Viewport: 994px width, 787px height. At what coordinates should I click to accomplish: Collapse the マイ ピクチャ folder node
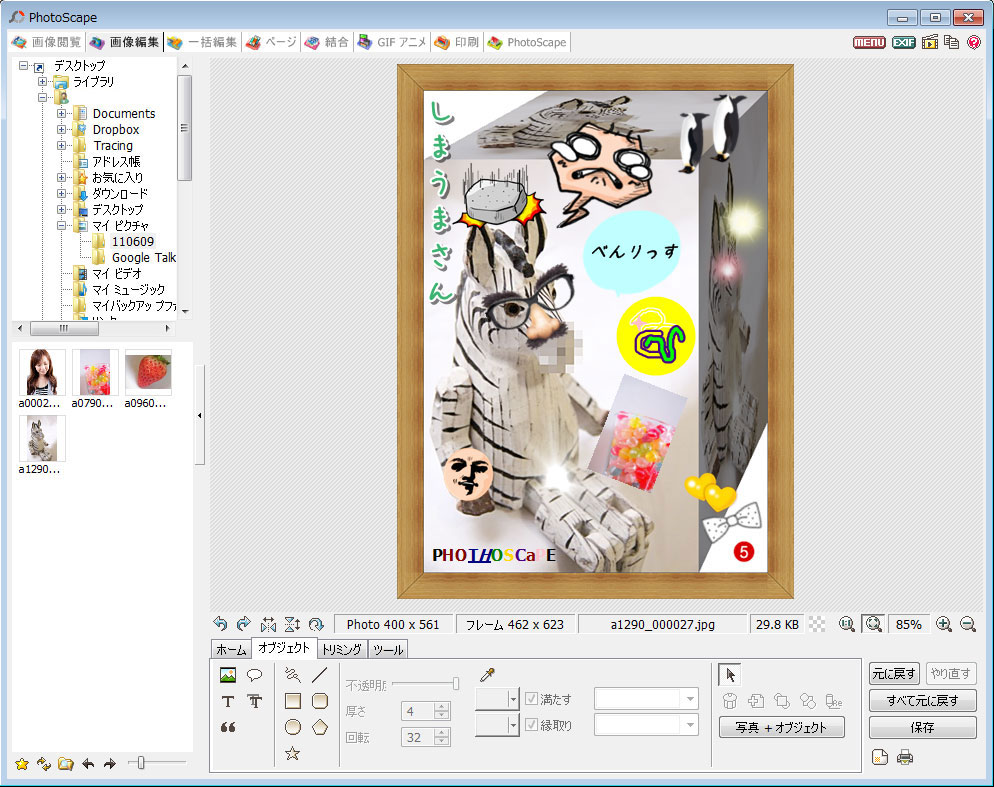[x=61, y=225]
